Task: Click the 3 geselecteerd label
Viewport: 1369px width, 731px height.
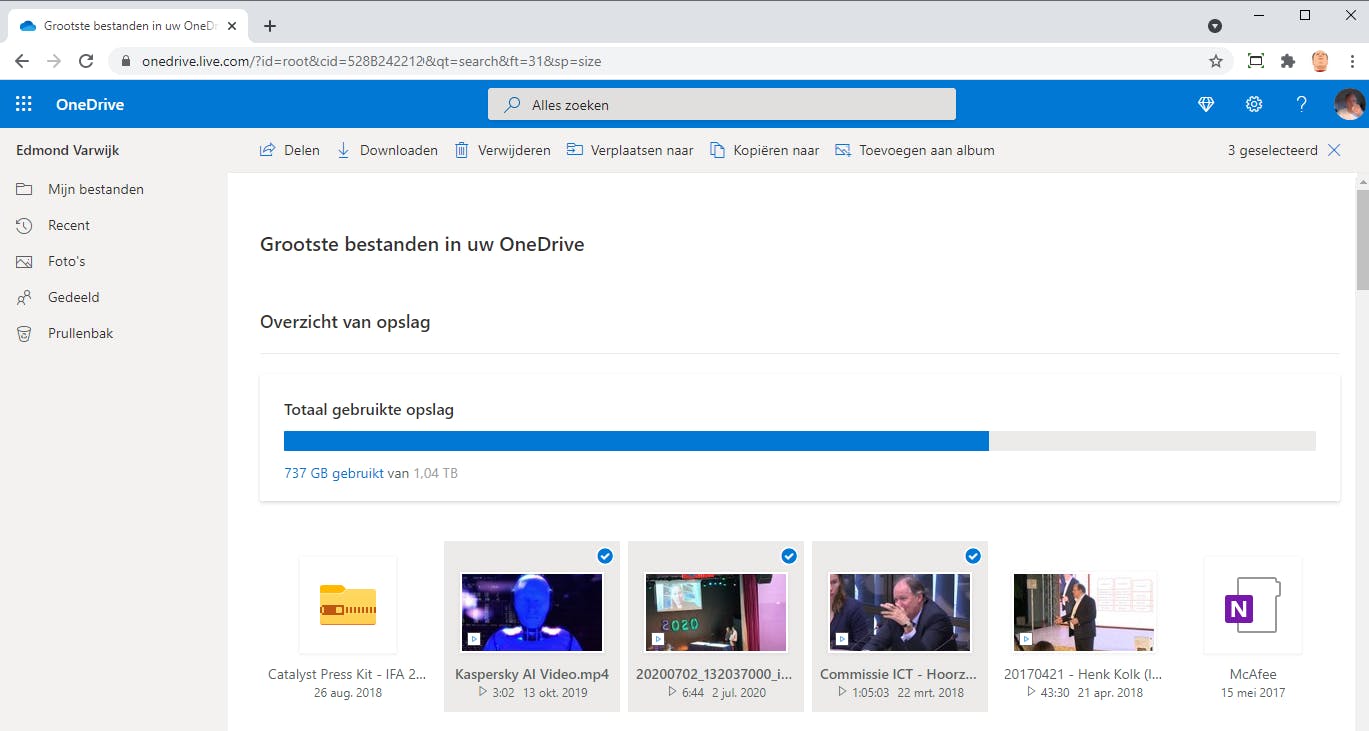Action: 1272,150
